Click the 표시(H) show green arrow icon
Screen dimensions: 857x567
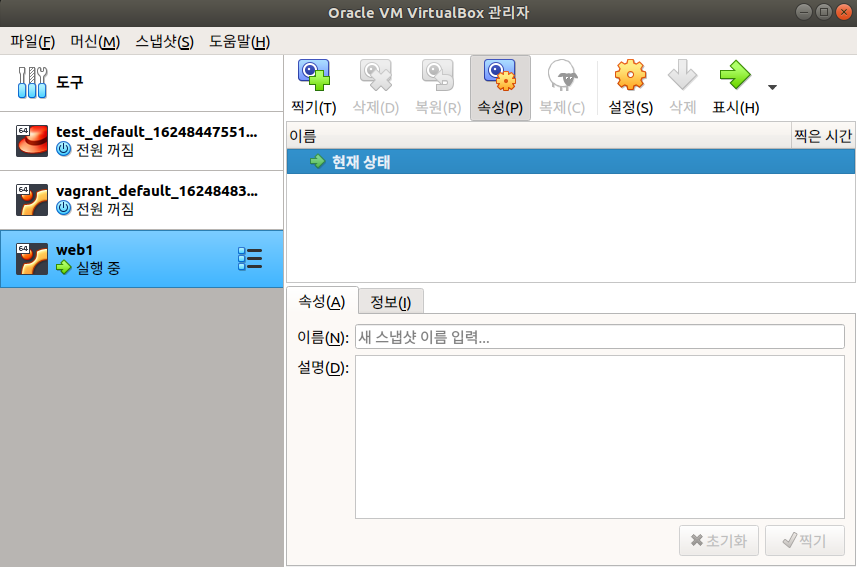click(735, 75)
